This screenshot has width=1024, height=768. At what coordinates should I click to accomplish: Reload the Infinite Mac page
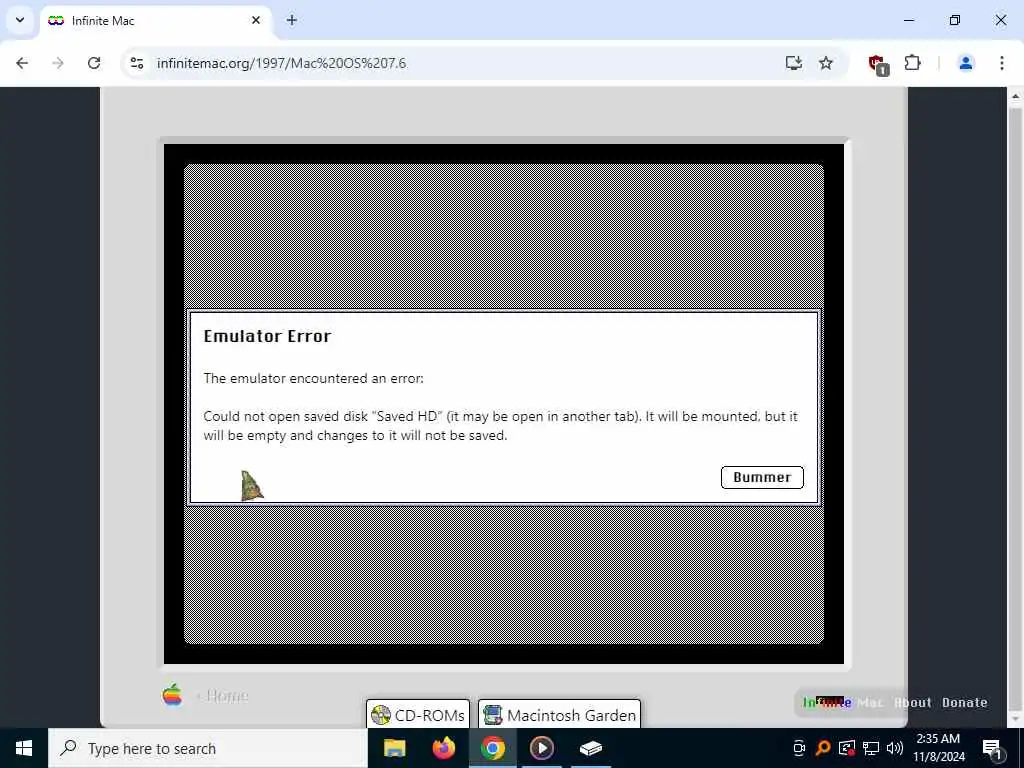(94, 63)
